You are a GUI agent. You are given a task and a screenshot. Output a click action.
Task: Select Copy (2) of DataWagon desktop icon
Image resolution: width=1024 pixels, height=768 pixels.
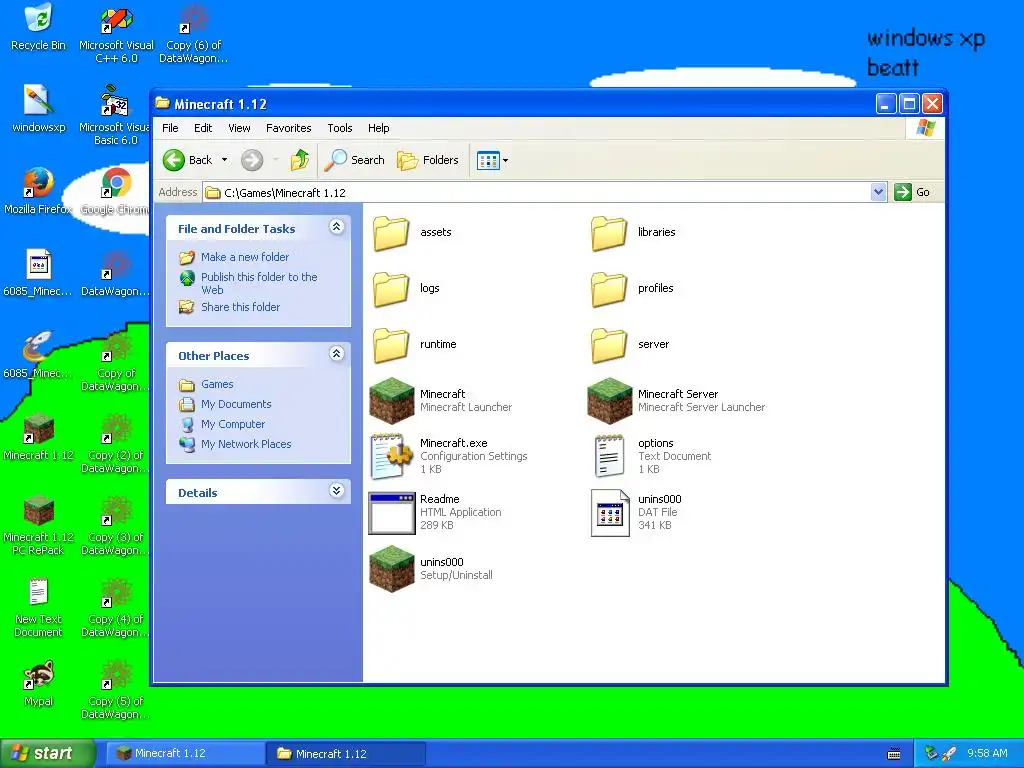(x=116, y=444)
